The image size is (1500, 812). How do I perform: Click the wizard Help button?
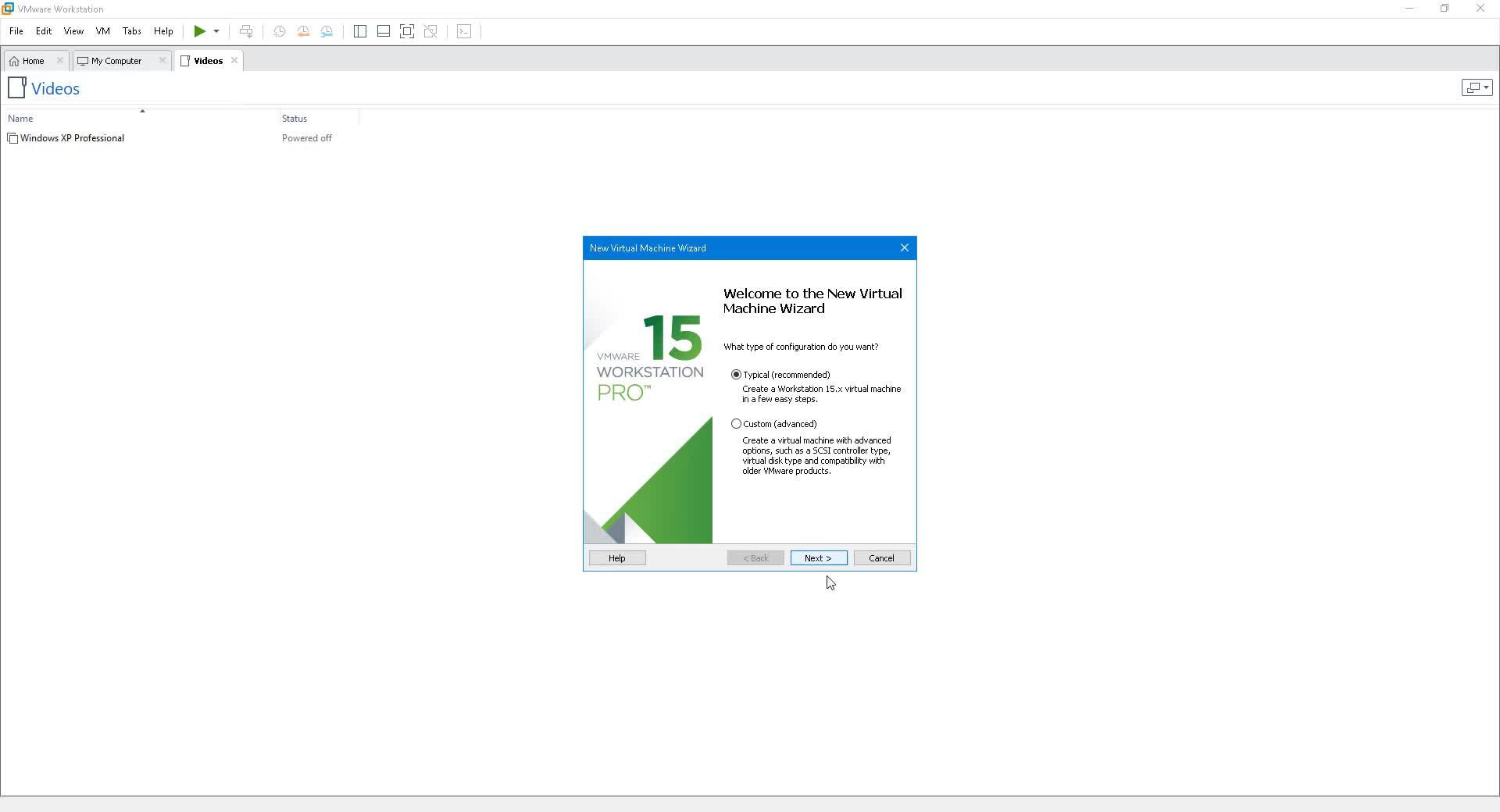coord(617,558)
